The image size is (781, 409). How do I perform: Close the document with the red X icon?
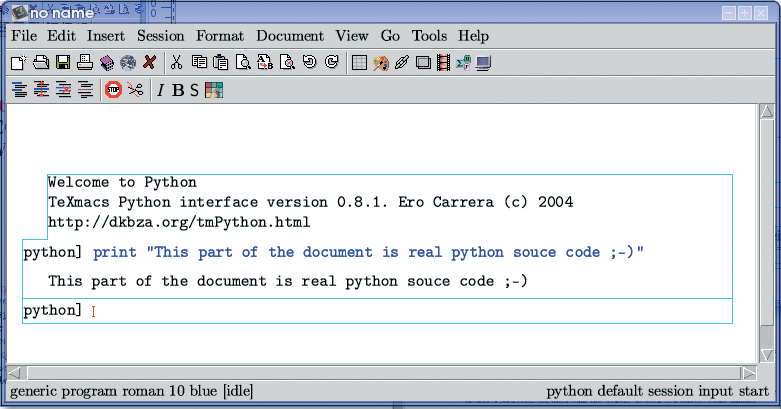pyautogui.click(x=149, y=63)
